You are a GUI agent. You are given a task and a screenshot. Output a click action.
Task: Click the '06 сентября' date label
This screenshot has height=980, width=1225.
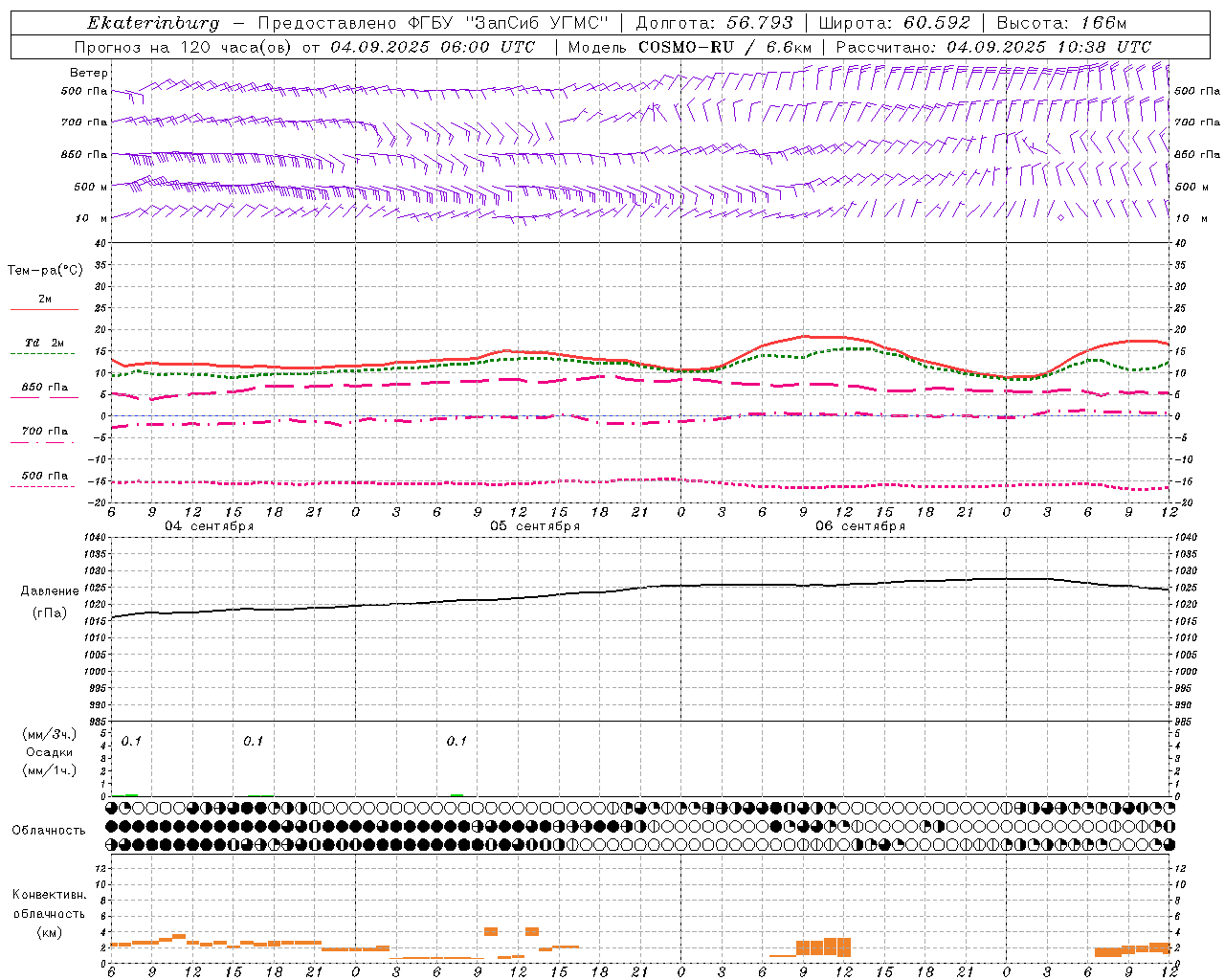pos(860,526)
